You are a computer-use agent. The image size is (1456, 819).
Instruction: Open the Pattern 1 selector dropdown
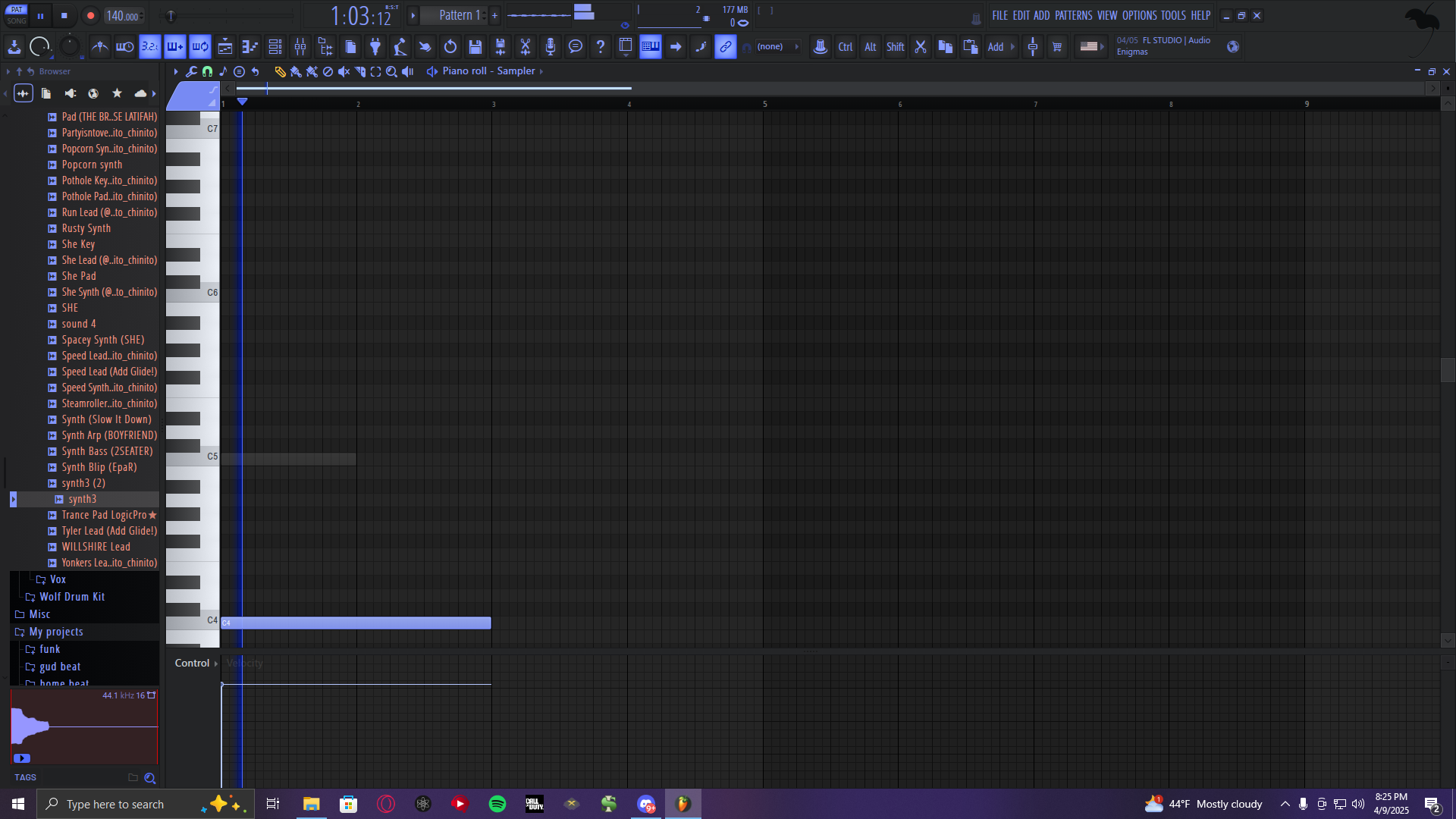[460, 15]
